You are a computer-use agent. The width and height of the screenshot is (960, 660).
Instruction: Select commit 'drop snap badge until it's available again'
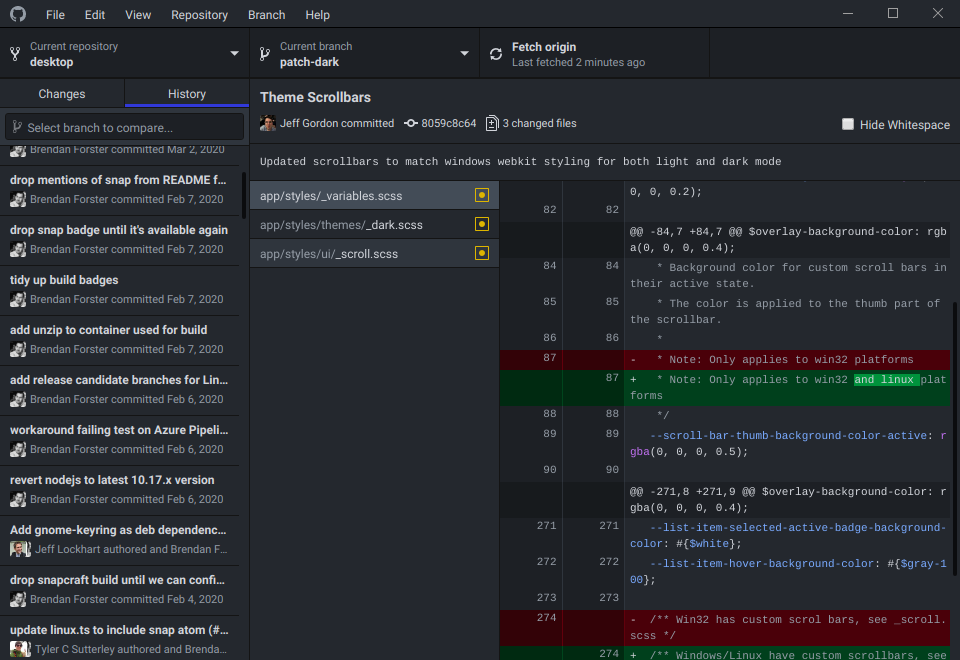119,240
